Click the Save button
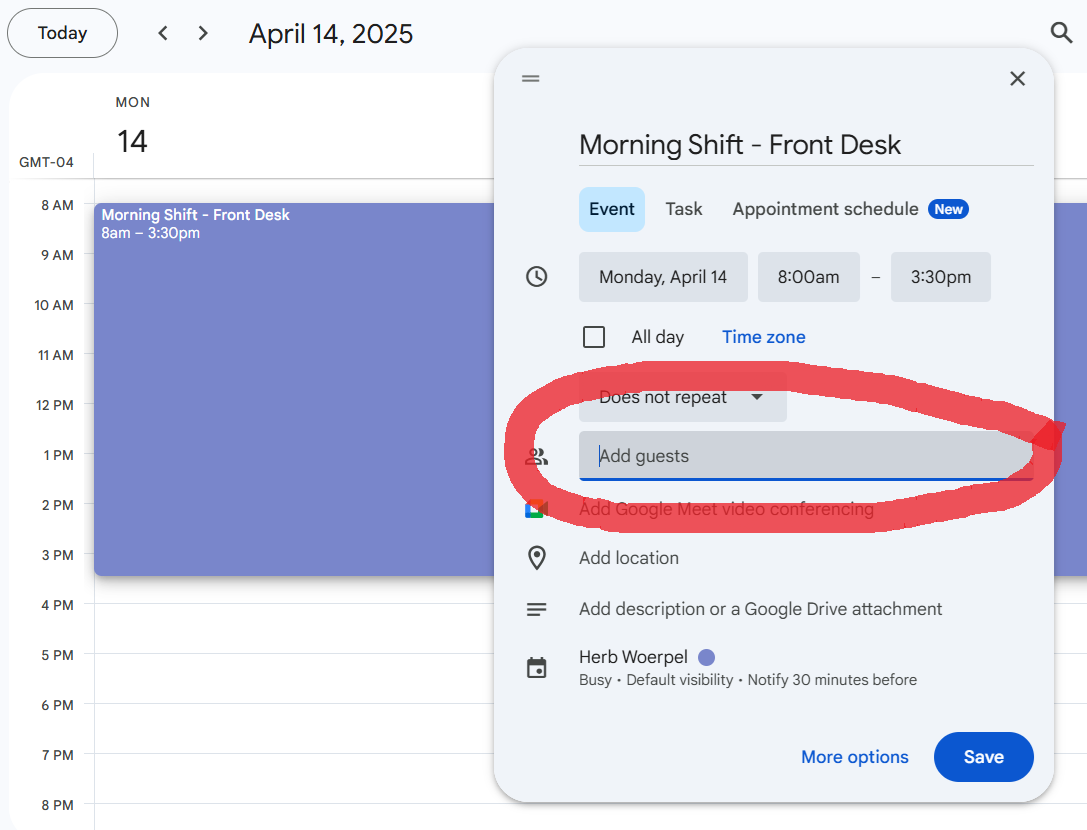The height and width of the screenshot is (830, 1087). [983, 757]
